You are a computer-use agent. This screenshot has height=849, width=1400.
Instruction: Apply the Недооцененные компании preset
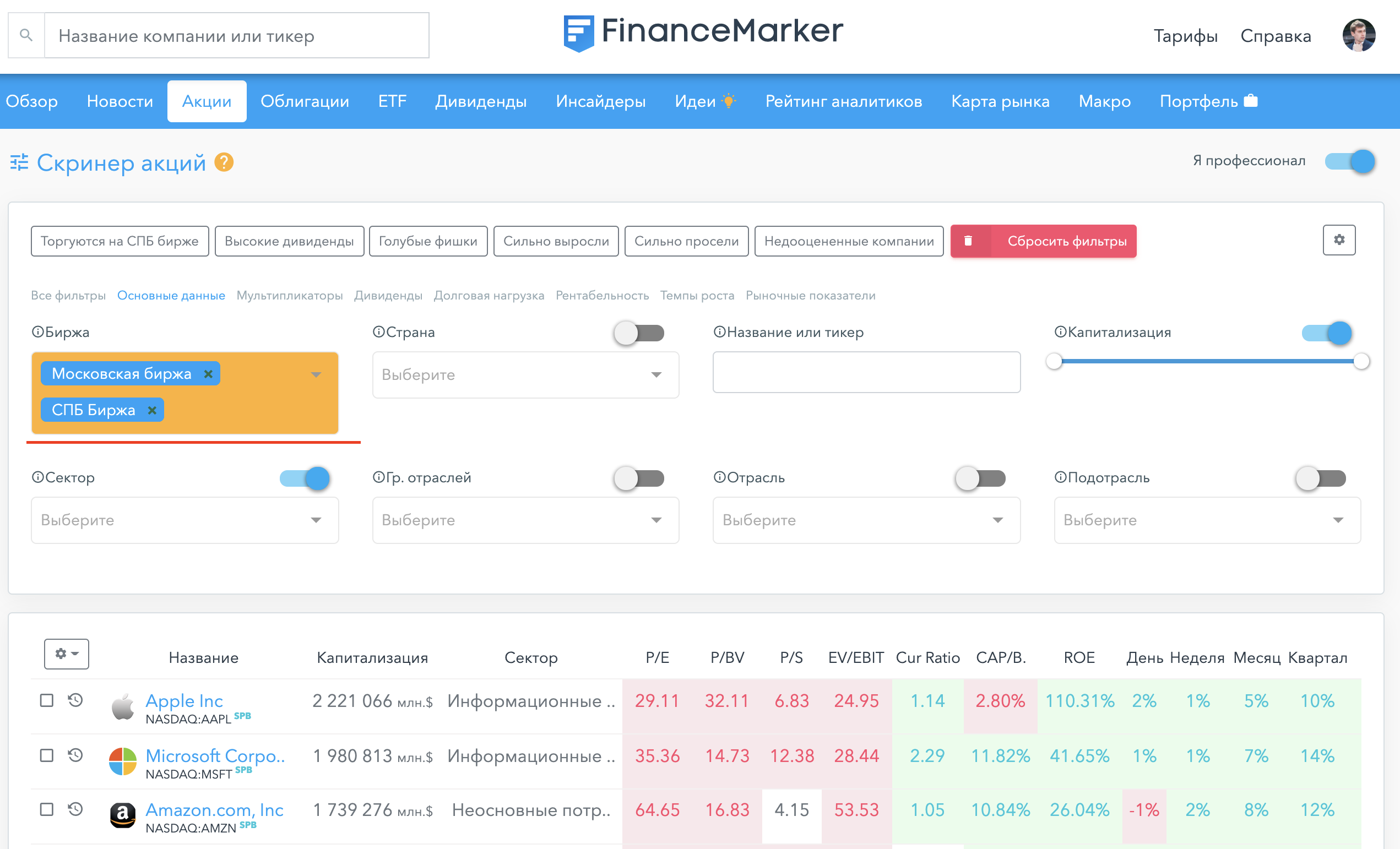[x=849, y=241]
